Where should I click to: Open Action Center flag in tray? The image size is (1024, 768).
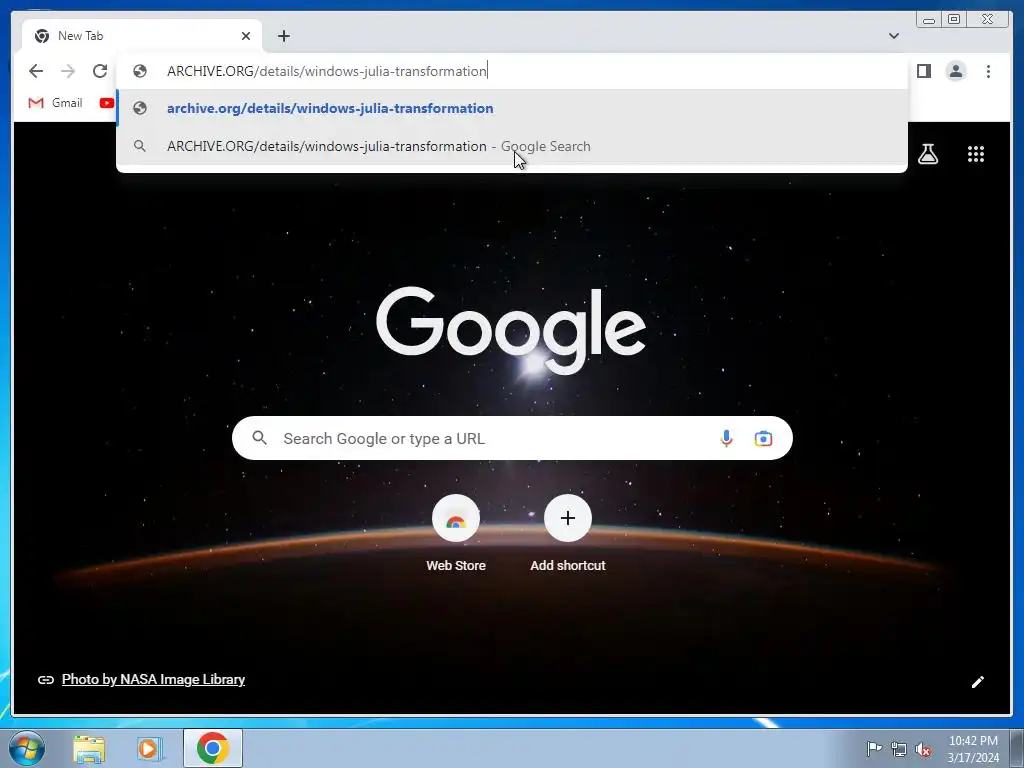pyautogui.click(x=874, y=748)
